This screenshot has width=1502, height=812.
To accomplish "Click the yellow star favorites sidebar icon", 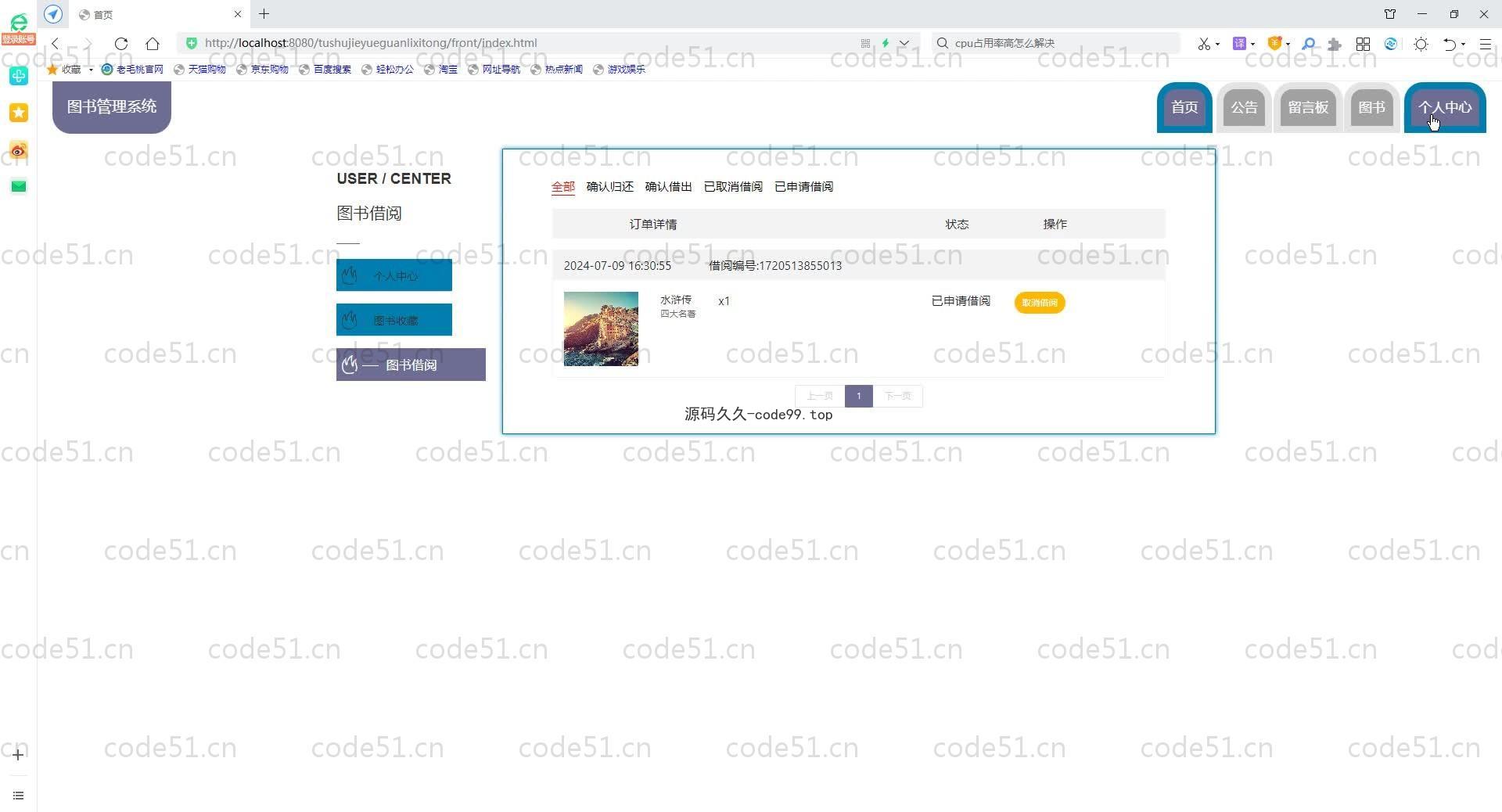I will click(x=19, y=113).
